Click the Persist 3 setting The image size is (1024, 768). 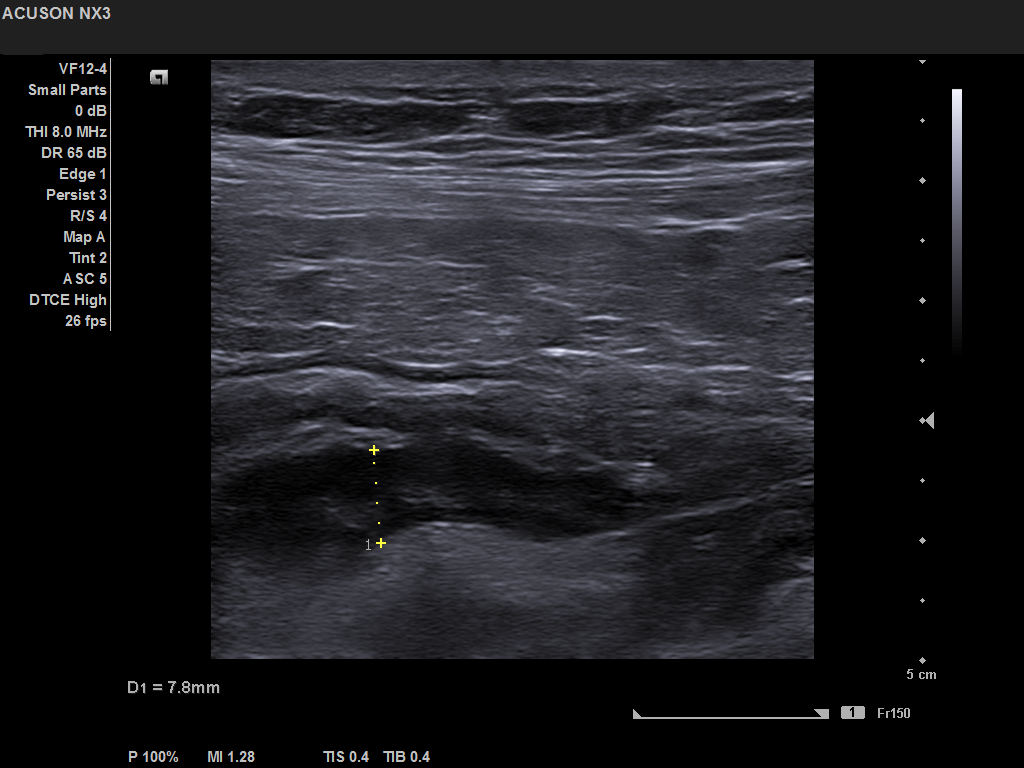76,195
